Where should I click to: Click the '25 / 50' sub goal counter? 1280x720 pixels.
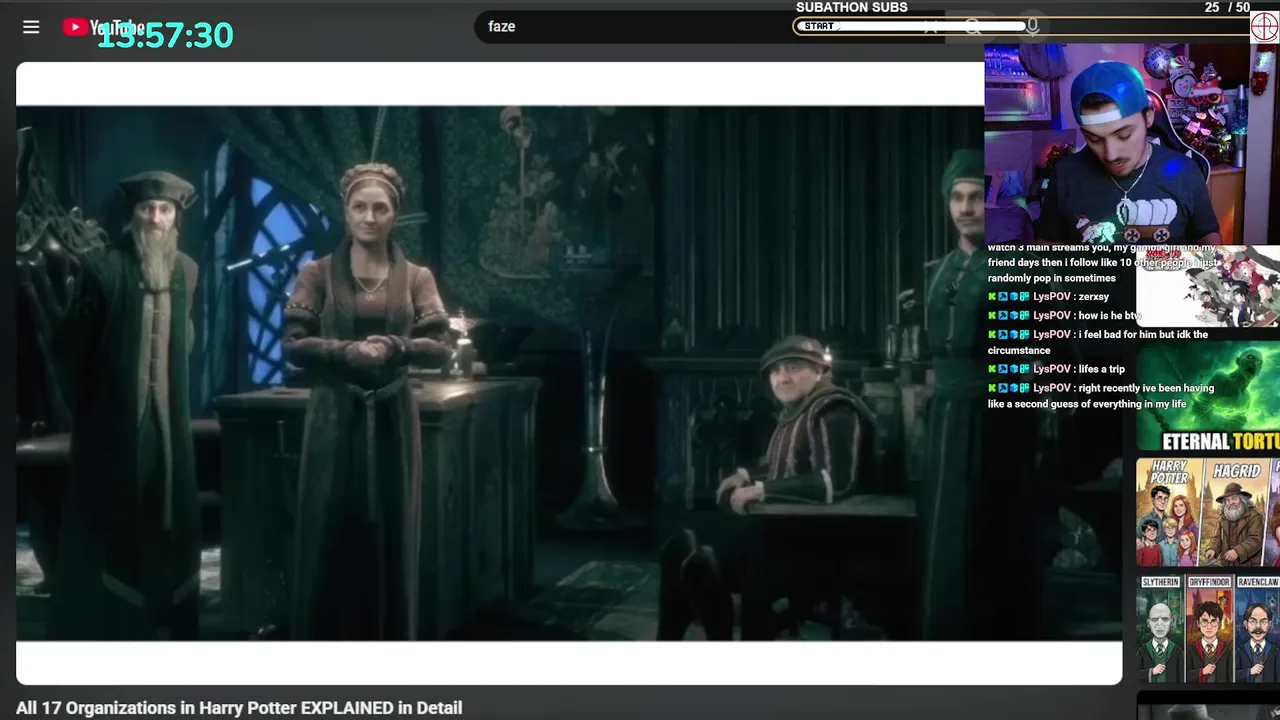[1227, 8]
